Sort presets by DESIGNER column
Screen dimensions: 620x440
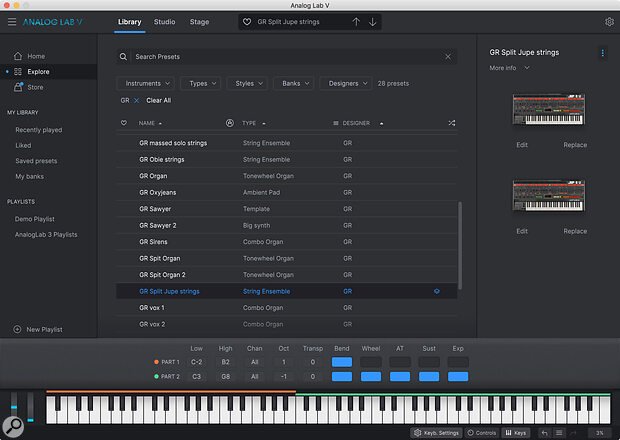pyautogui.click(x=363, y=123)
